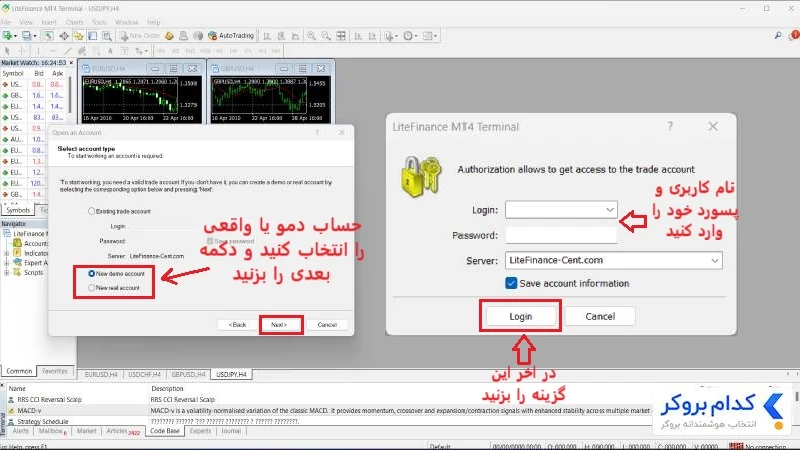This screenshot has width=800, height=450.
Task: Switch to the EURUSD,H4 chart tab
Action: tap(101, 374)
